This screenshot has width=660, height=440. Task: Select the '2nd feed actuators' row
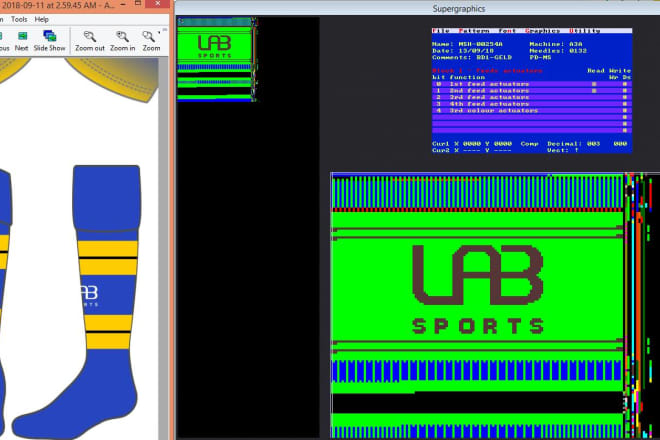(532, 91)
